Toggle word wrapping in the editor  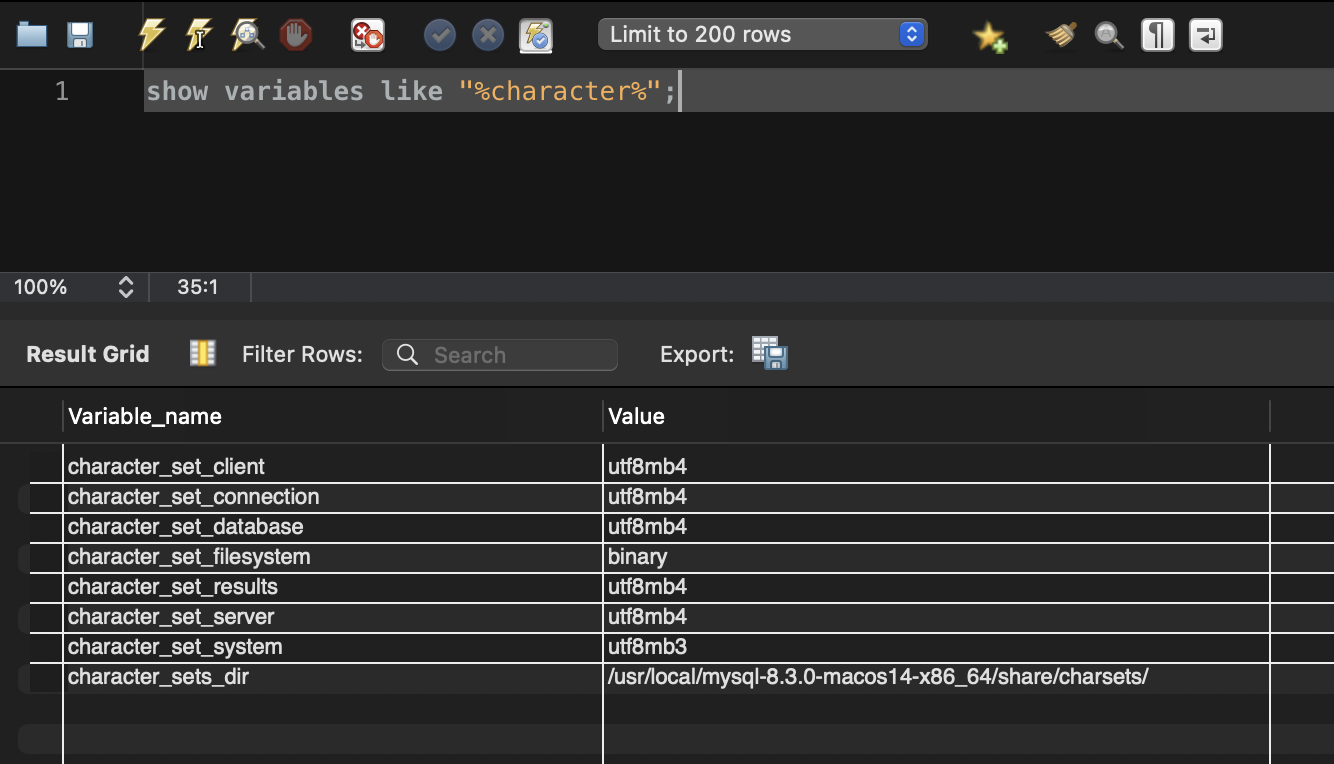click(x=1205, y=34)
